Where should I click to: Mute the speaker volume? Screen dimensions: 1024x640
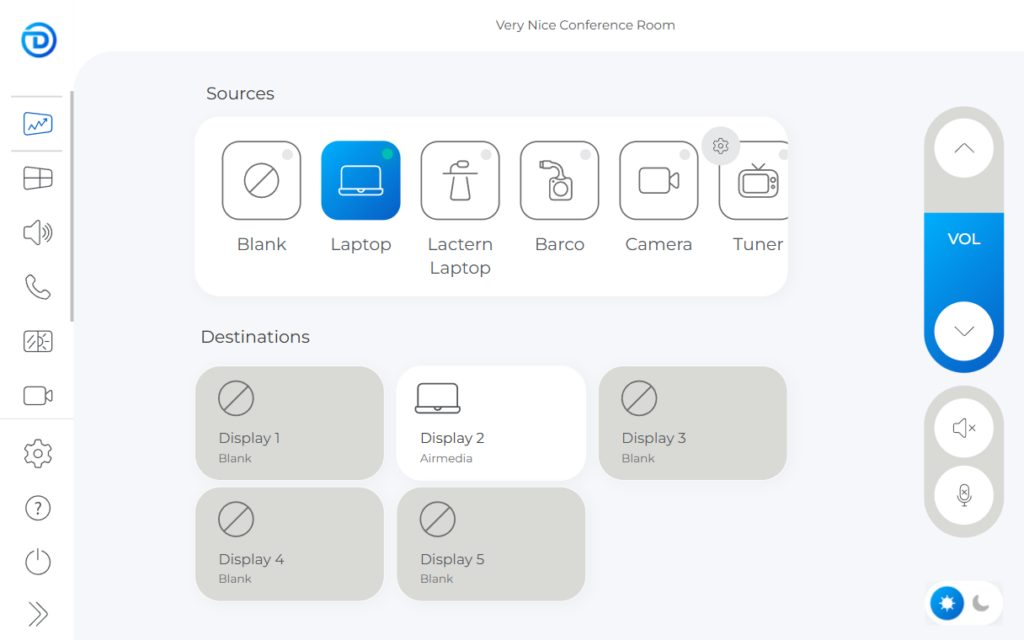click(x=964, y=428)
